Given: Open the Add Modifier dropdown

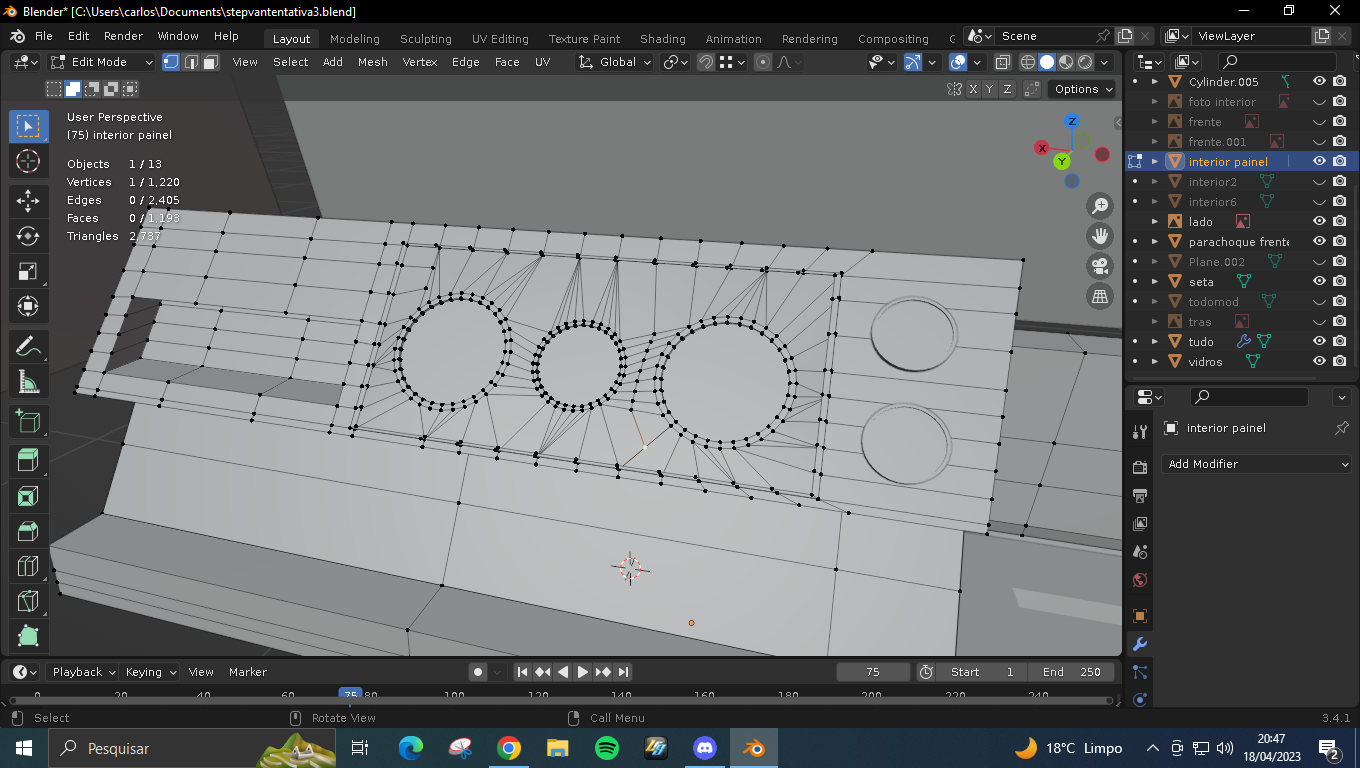Looking at the screenshot, I should (x=1258, y=464).
